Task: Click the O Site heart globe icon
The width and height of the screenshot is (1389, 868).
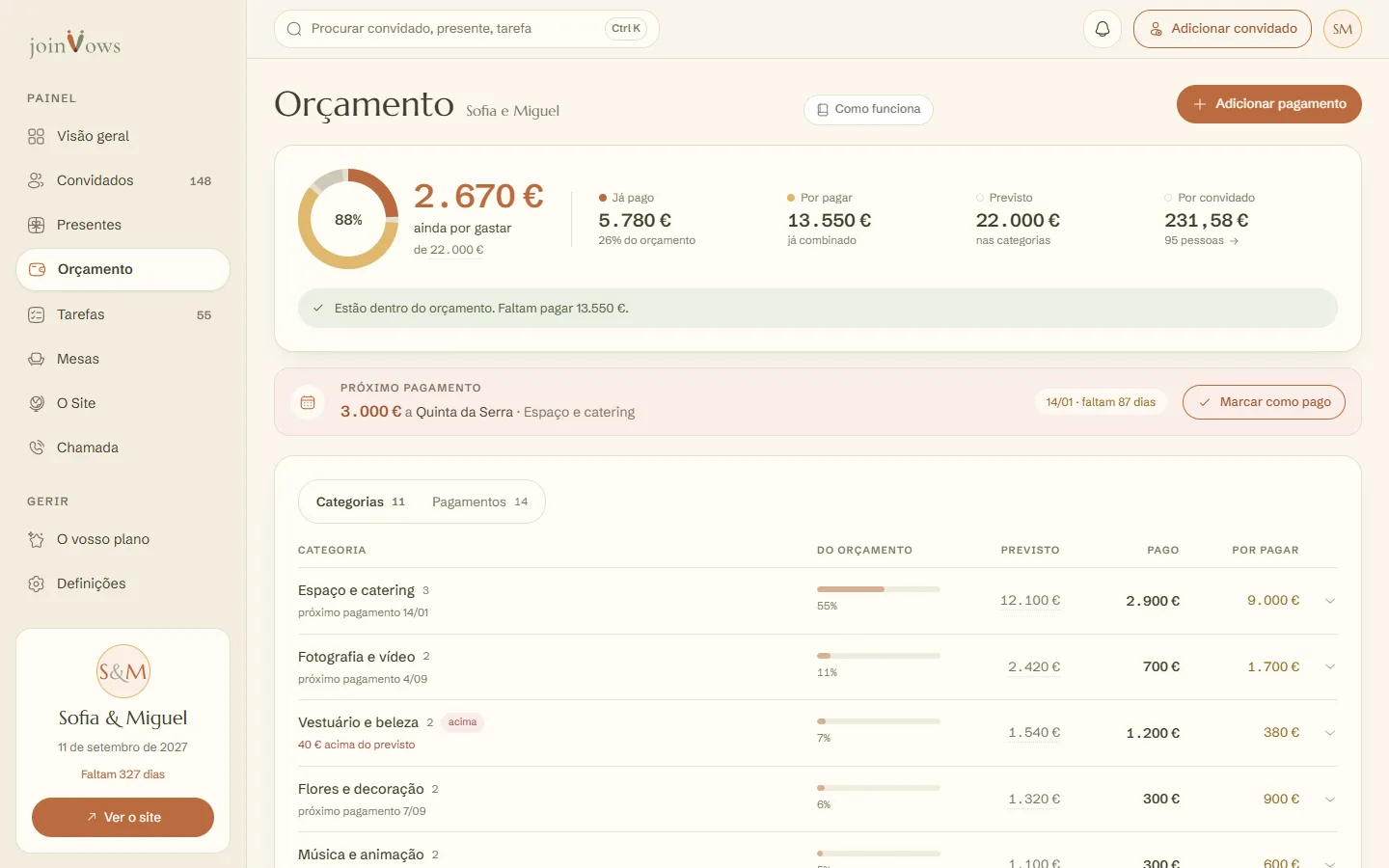Action: click(36, 403)
